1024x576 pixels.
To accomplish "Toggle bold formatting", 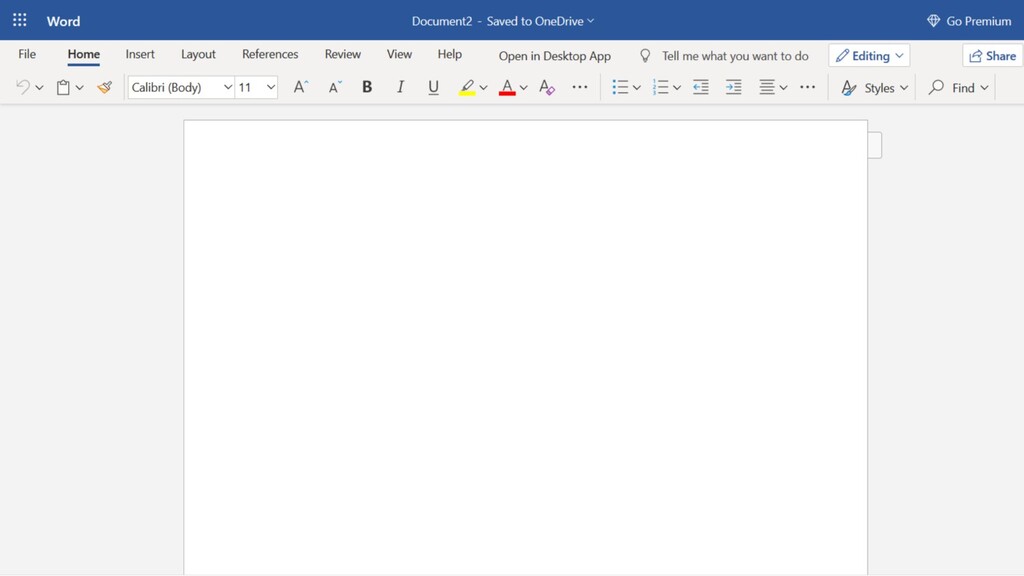I will click(x=367, y=87).
